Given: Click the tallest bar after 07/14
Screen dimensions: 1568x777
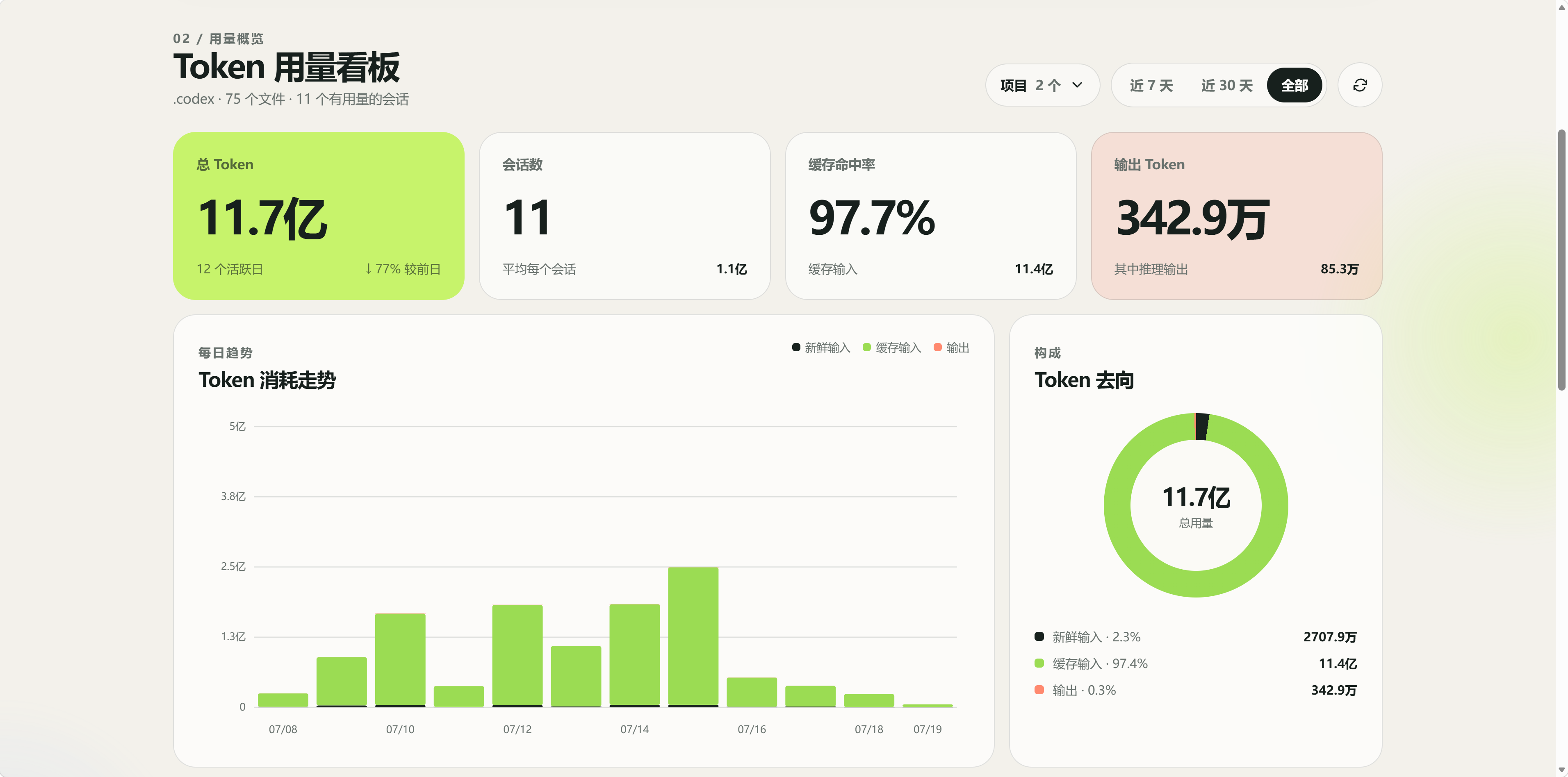Looking at the screenshot, I should (x=693, y=636).
